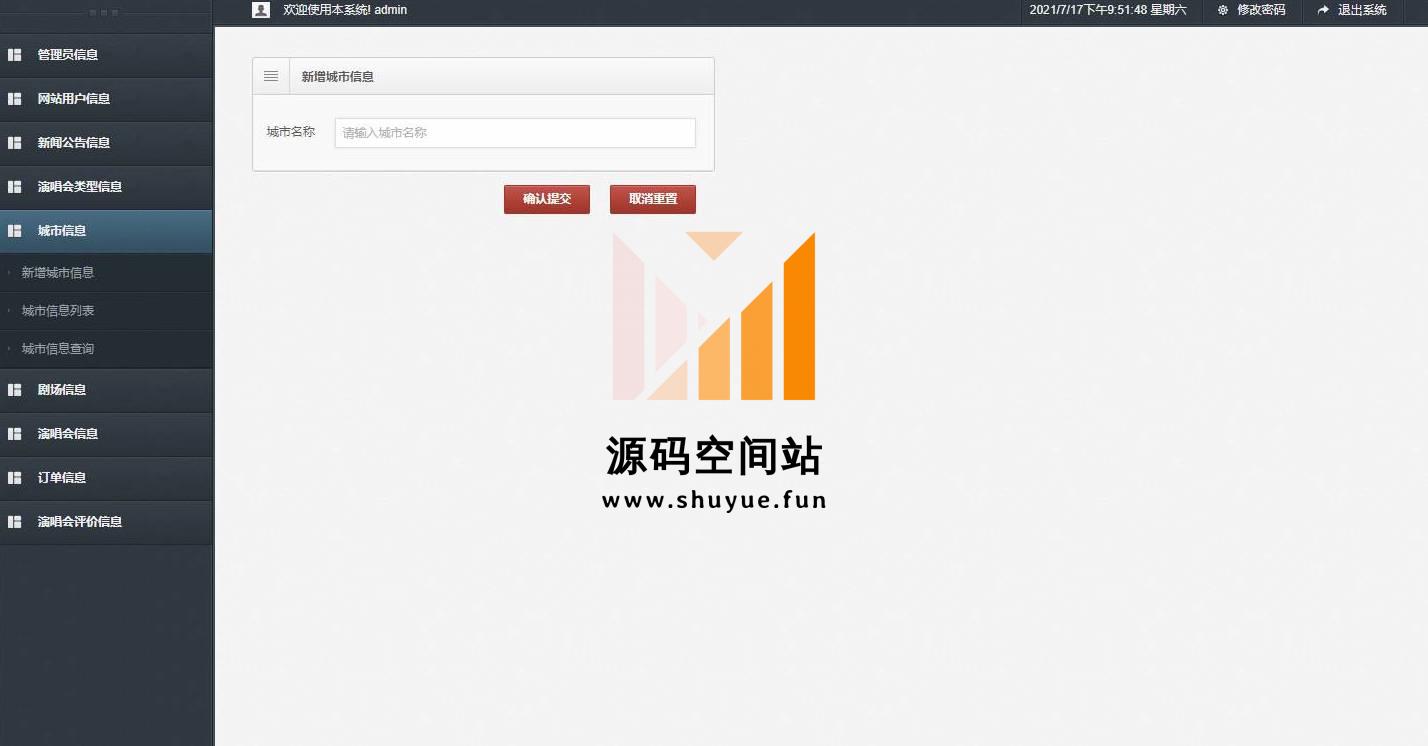
Task: Click the 新增城市信息 panel title
Action: [338, 77]
